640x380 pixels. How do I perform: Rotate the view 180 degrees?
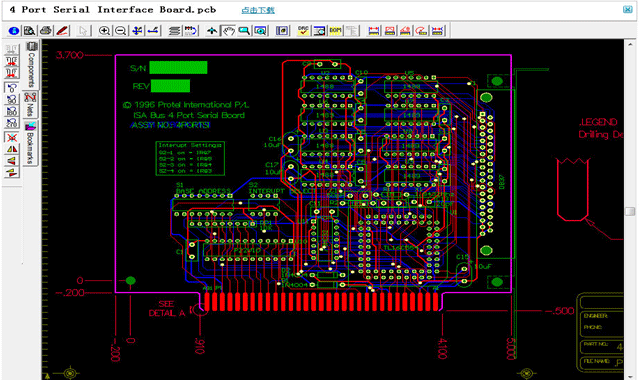click(11, 111)
